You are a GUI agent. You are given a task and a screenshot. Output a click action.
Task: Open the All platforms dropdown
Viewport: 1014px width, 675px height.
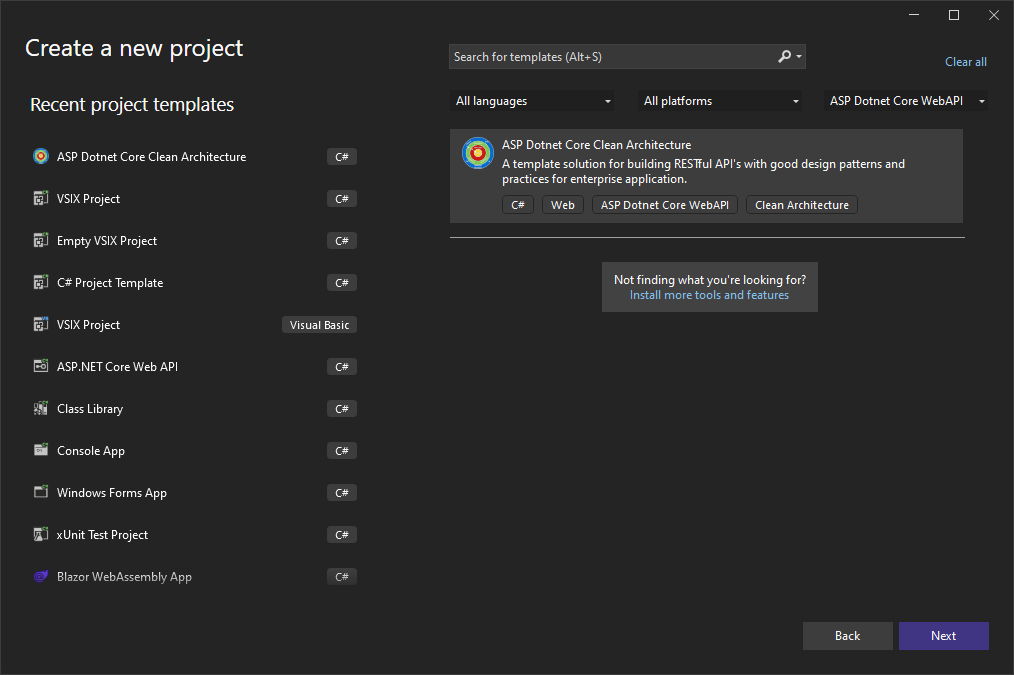[x=719, y=100]
